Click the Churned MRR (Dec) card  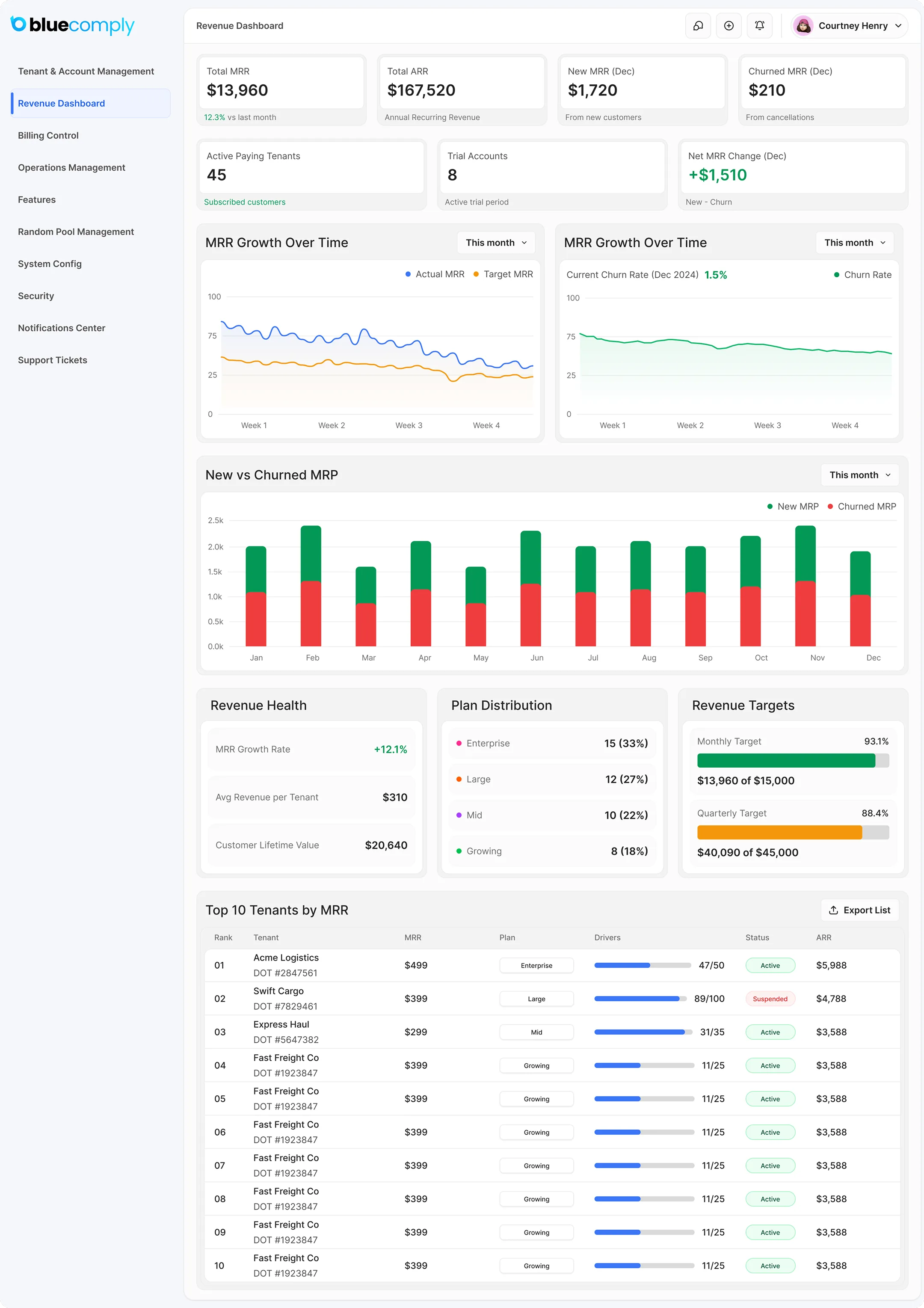pyautogui.click(x=823, y=90)
